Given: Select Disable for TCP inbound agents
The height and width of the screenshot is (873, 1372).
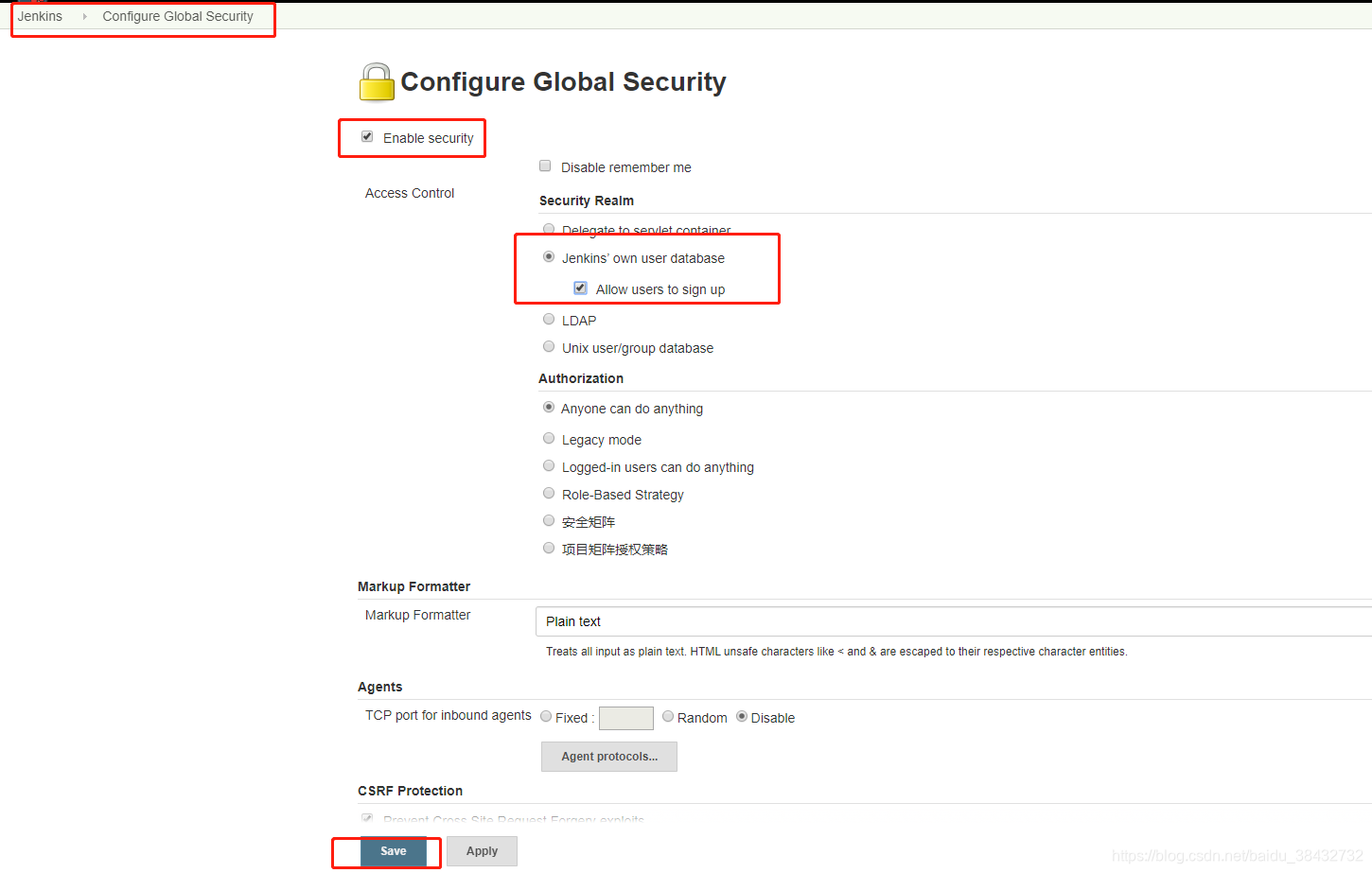Looking at the screenshot, I should [742, 717].
